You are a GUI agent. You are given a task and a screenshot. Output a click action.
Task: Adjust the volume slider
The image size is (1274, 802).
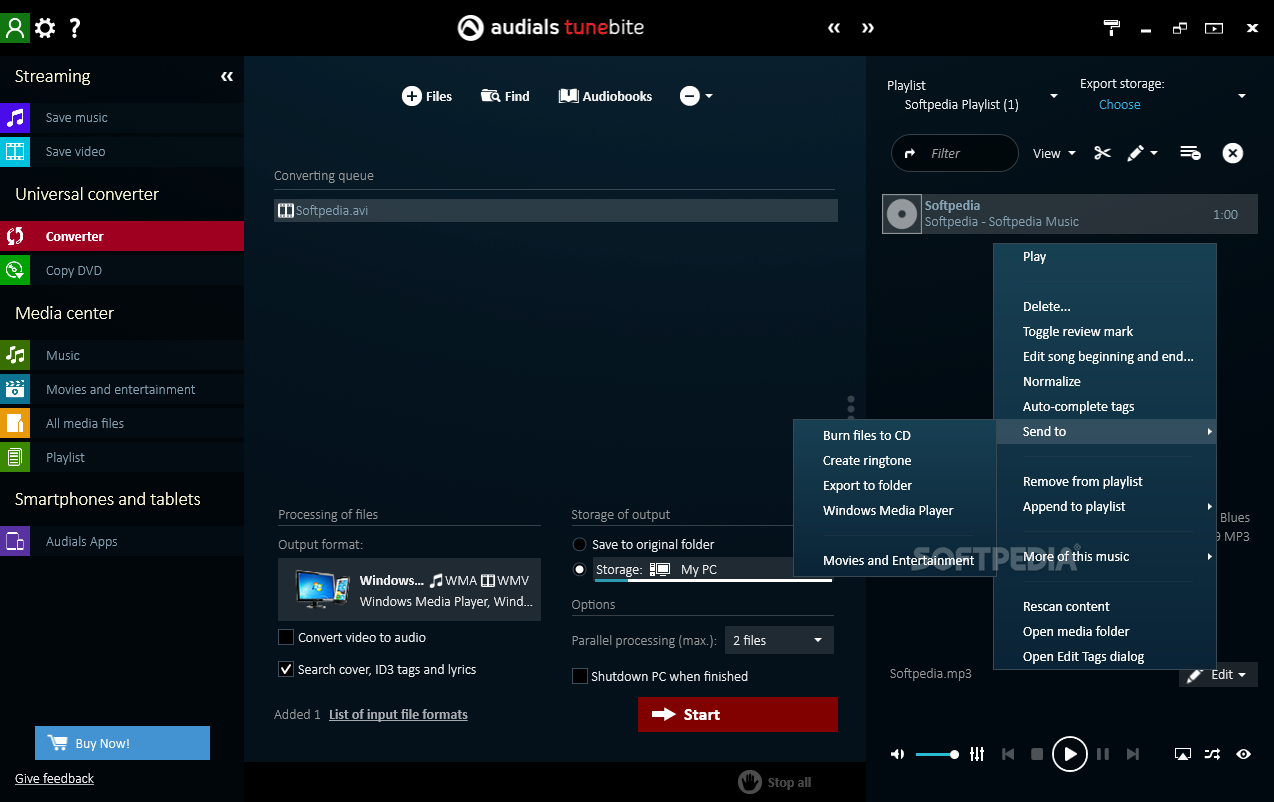click(937, 754)
